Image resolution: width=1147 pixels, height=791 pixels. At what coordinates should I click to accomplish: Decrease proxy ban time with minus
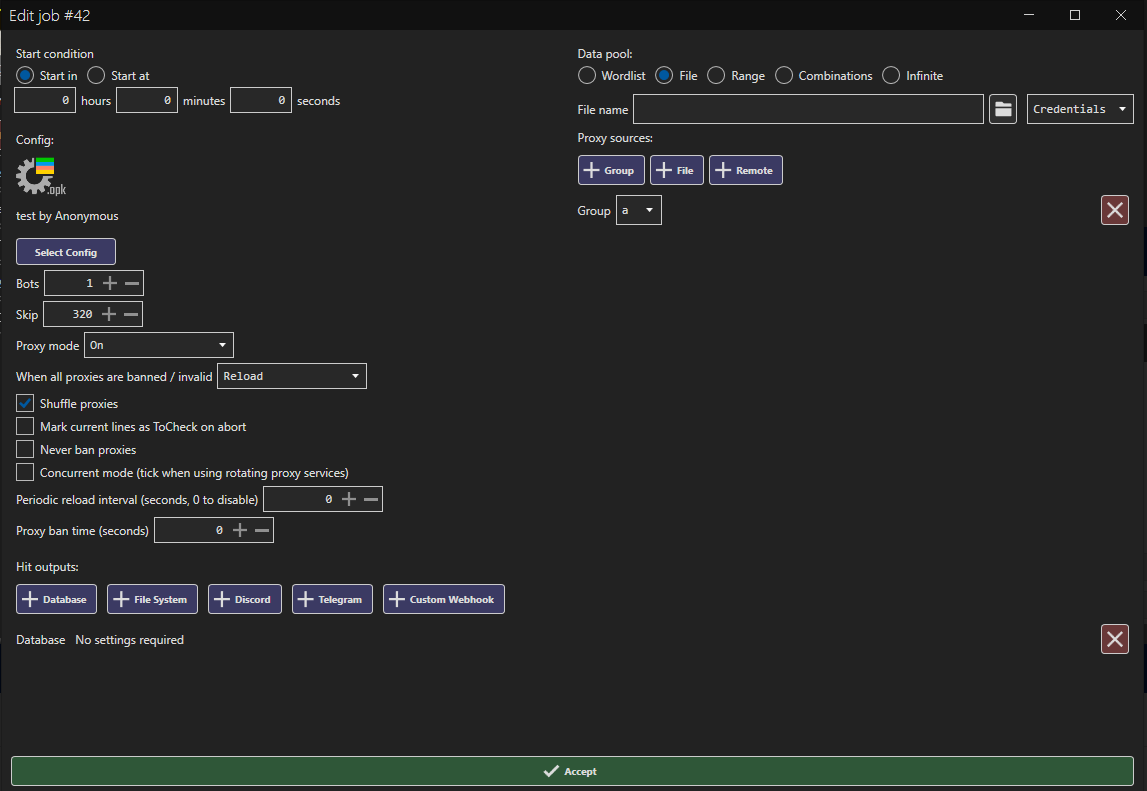262,530
